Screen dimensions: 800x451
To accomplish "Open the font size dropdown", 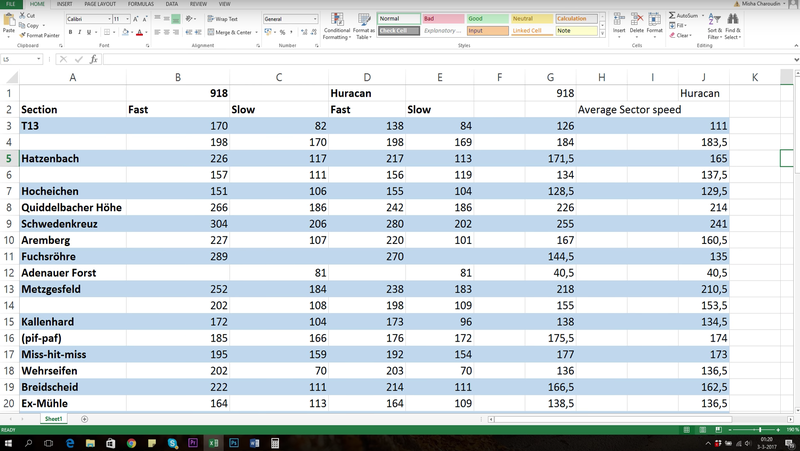I will pyautogui.click(x=127, y=19).
